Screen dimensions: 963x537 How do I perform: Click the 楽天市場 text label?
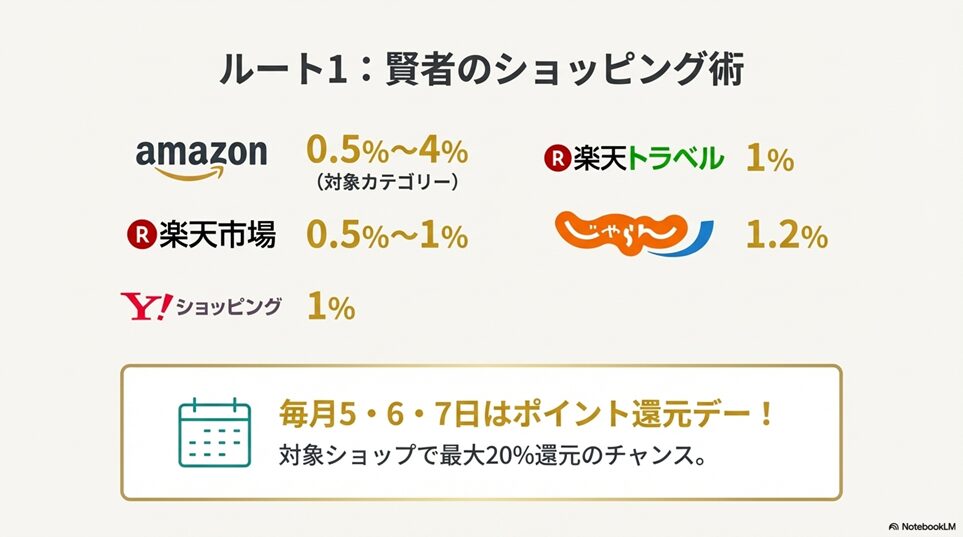click(216, 237)
